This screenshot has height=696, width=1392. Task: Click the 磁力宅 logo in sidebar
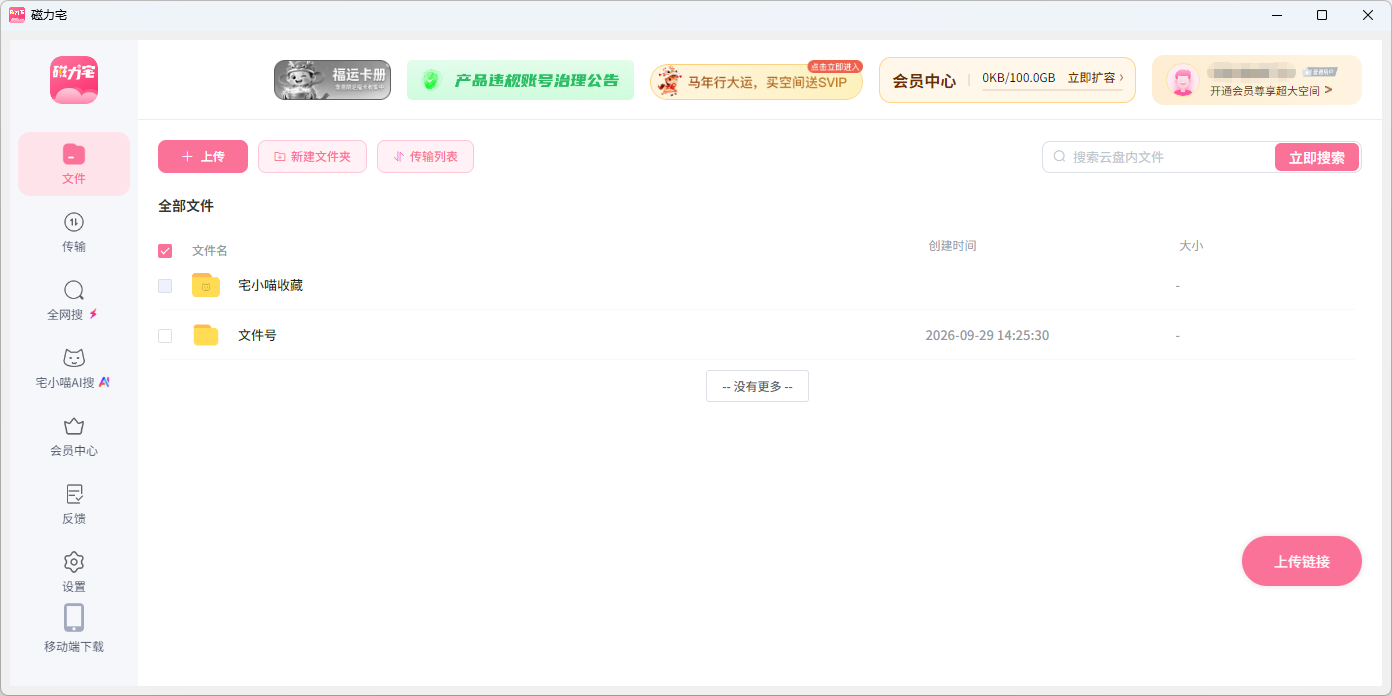(74, 80)
